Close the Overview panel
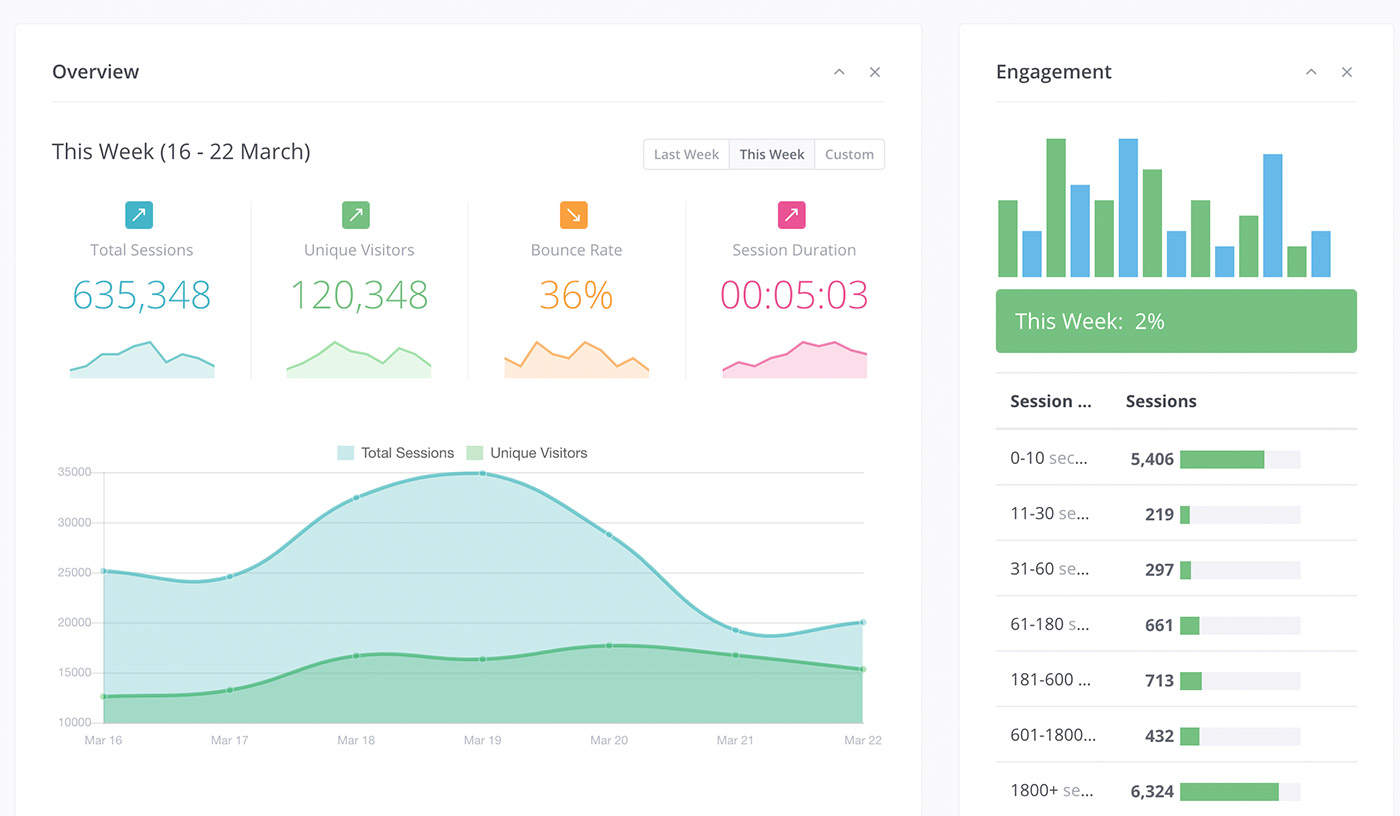1400x816 pixels. pos(875,72)
